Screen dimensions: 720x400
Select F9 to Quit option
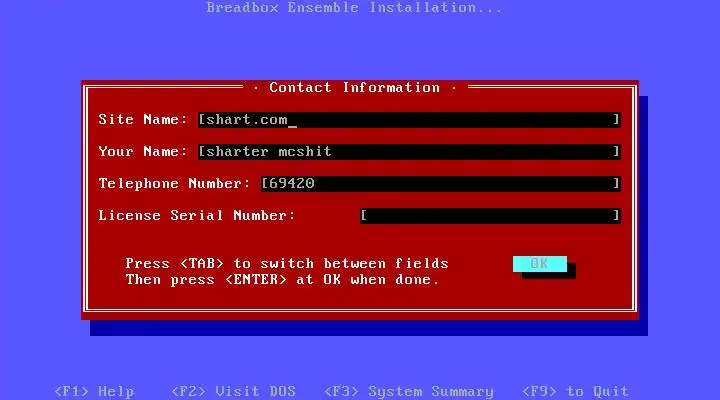pyautogui.click(x=575, y=391)
